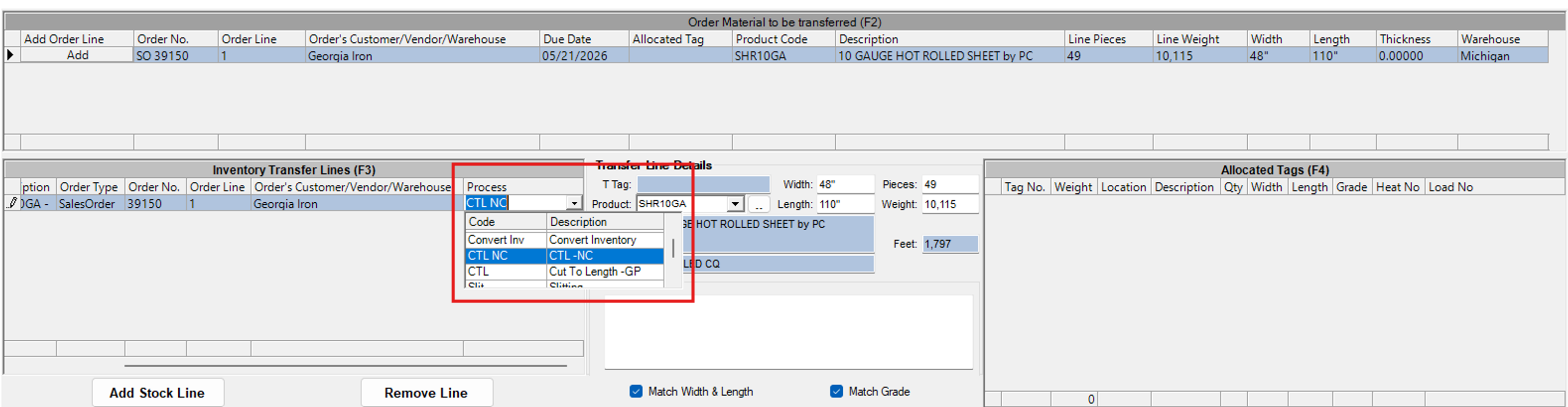This screenshot has width=1568, height=407.
Task: Click the Line Weight cell 10,115
Action: 1200,56
